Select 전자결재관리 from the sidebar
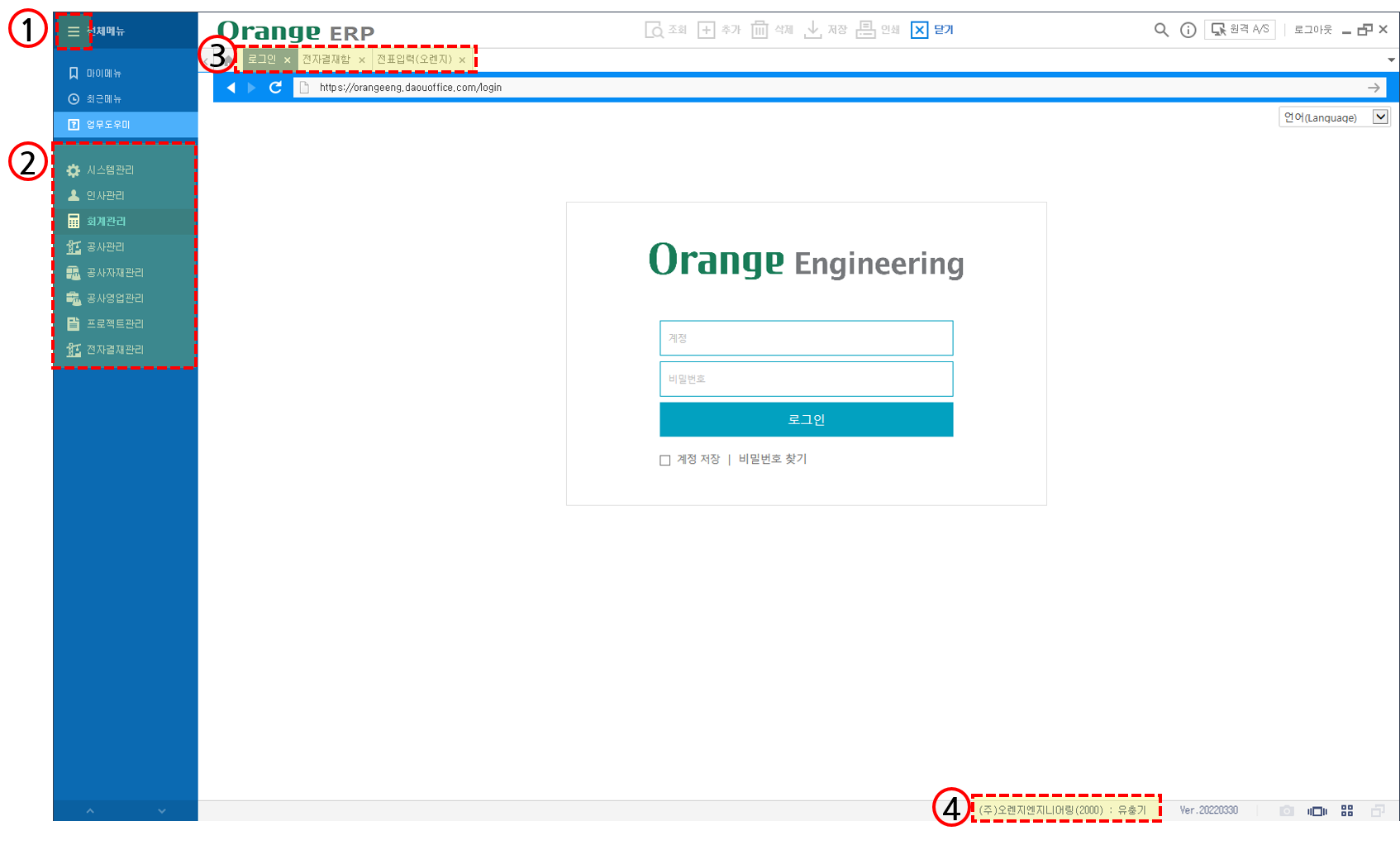 click(x=113, y=349)
